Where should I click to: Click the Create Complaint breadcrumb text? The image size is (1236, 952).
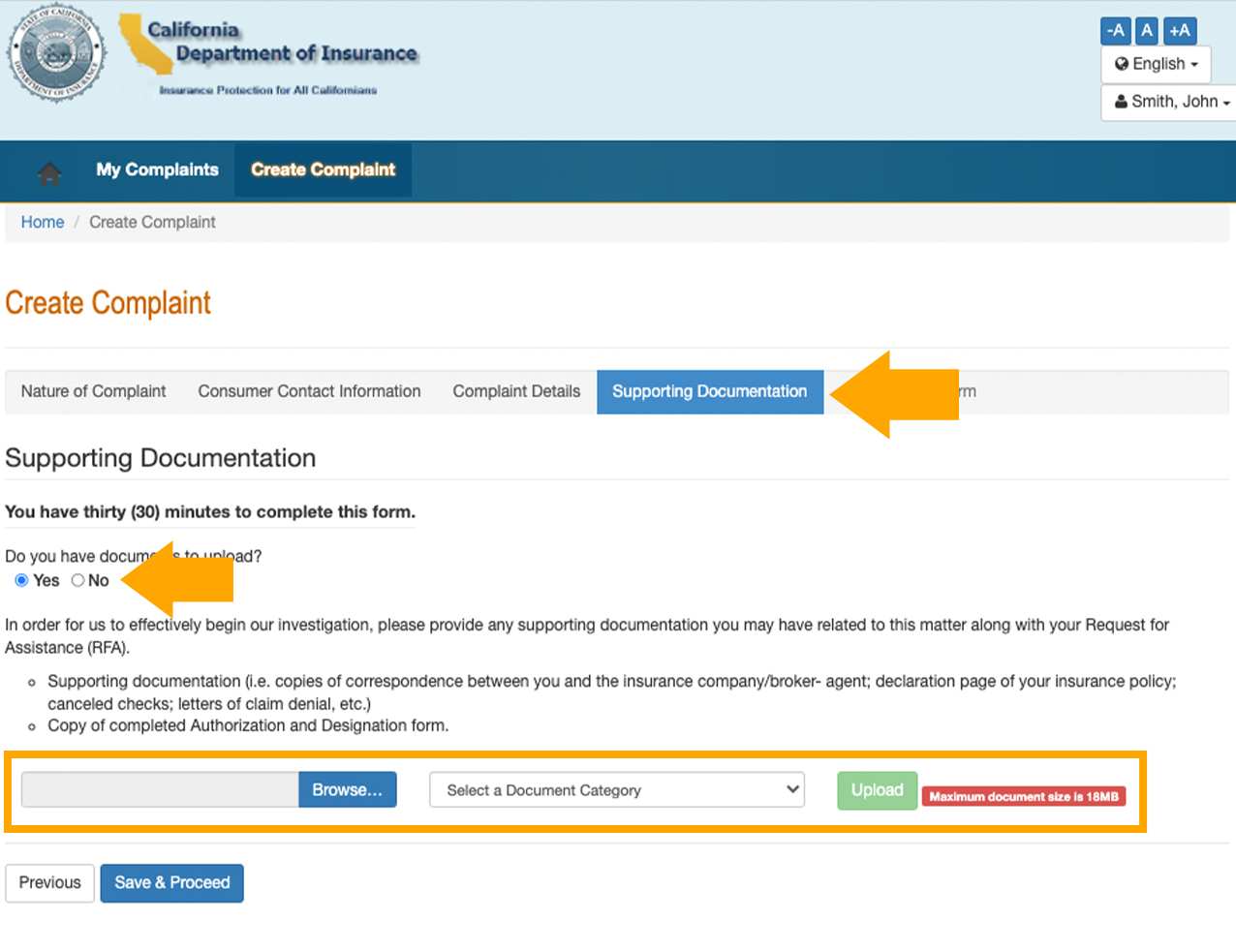(152, 222)
